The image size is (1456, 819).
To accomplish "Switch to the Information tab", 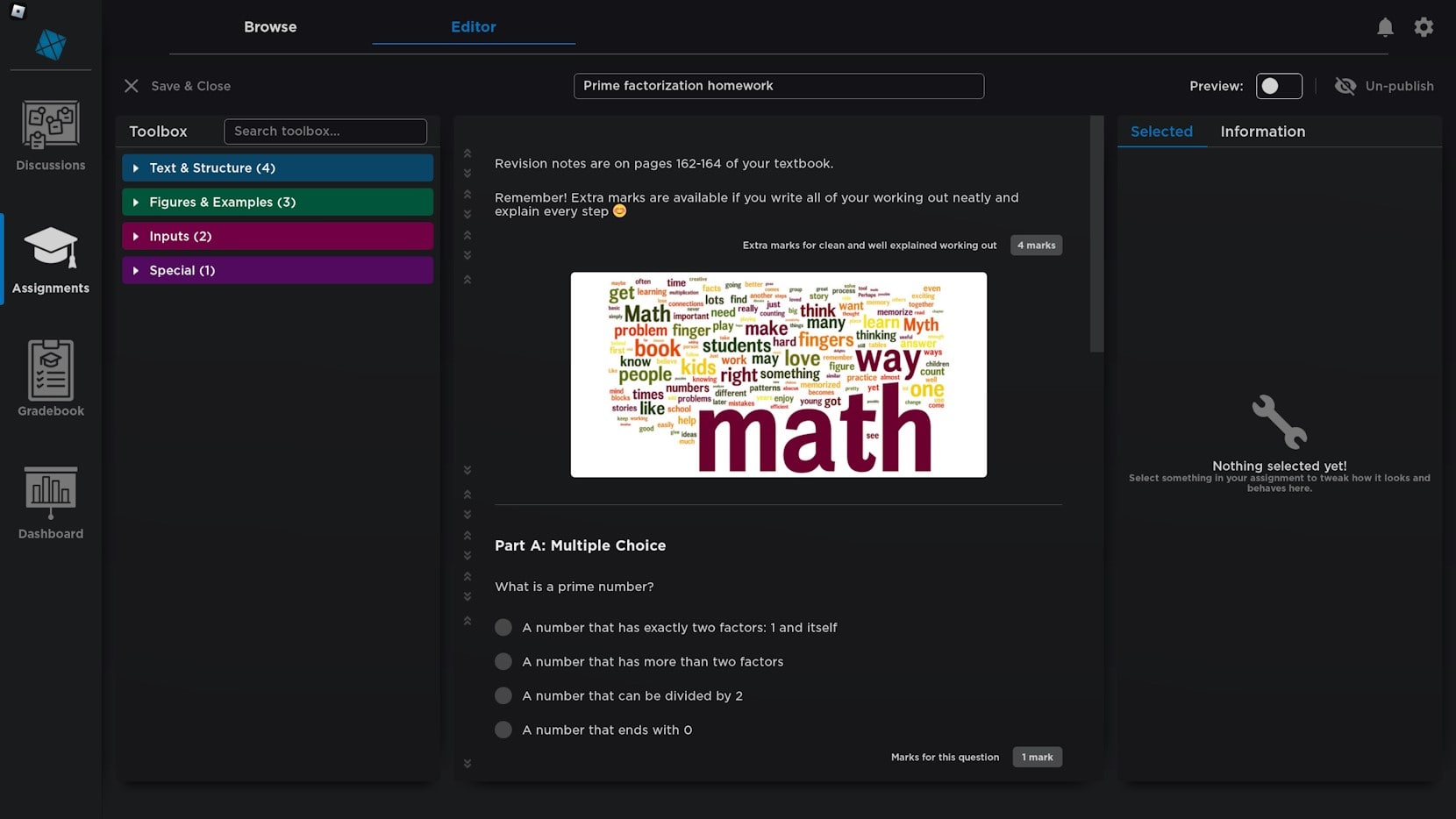I will [x=1262, y=132].
